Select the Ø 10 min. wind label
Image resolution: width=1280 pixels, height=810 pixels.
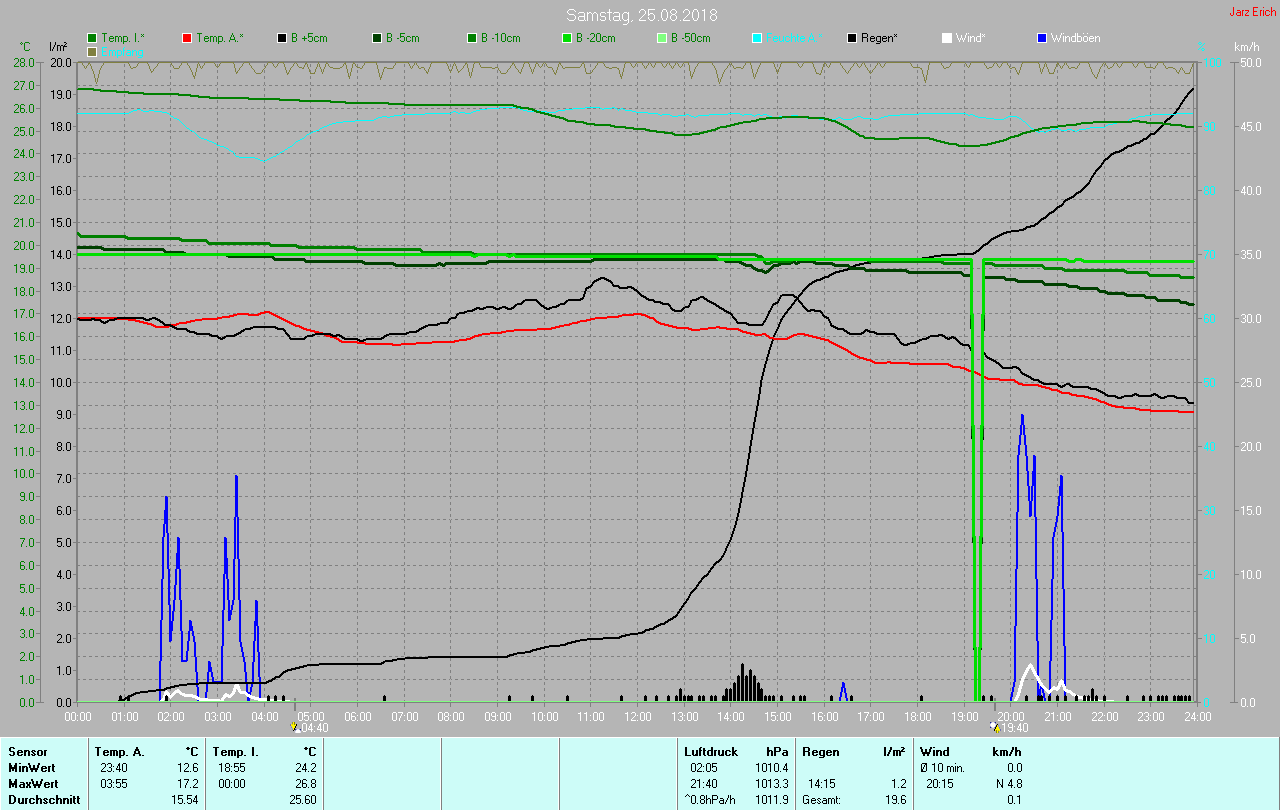coord(942,768)
